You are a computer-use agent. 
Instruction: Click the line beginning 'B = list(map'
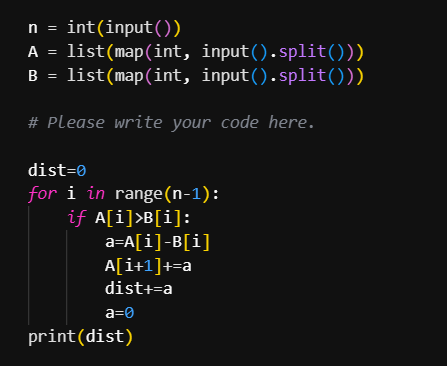pos(196,76)
